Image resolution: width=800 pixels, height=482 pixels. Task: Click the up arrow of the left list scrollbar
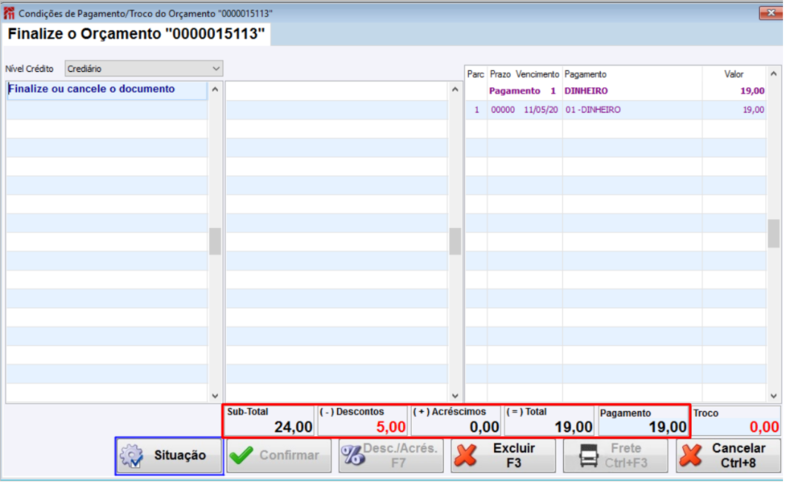pyautogui.click(x=215, y=89)
